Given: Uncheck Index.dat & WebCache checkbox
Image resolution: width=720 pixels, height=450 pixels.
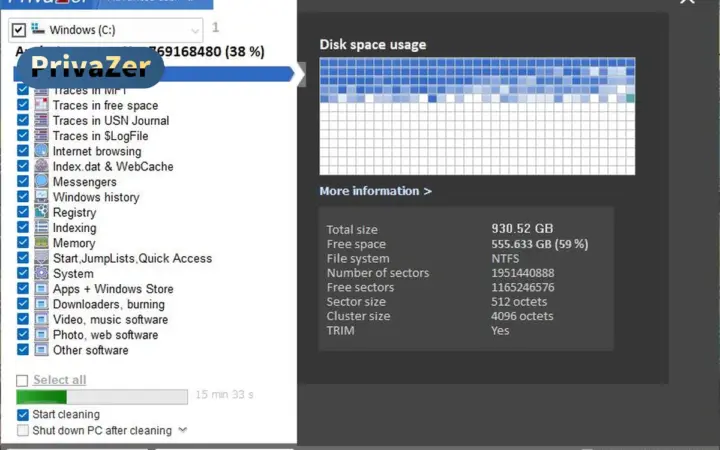Looking at the screenshot, I should [22, 166].
